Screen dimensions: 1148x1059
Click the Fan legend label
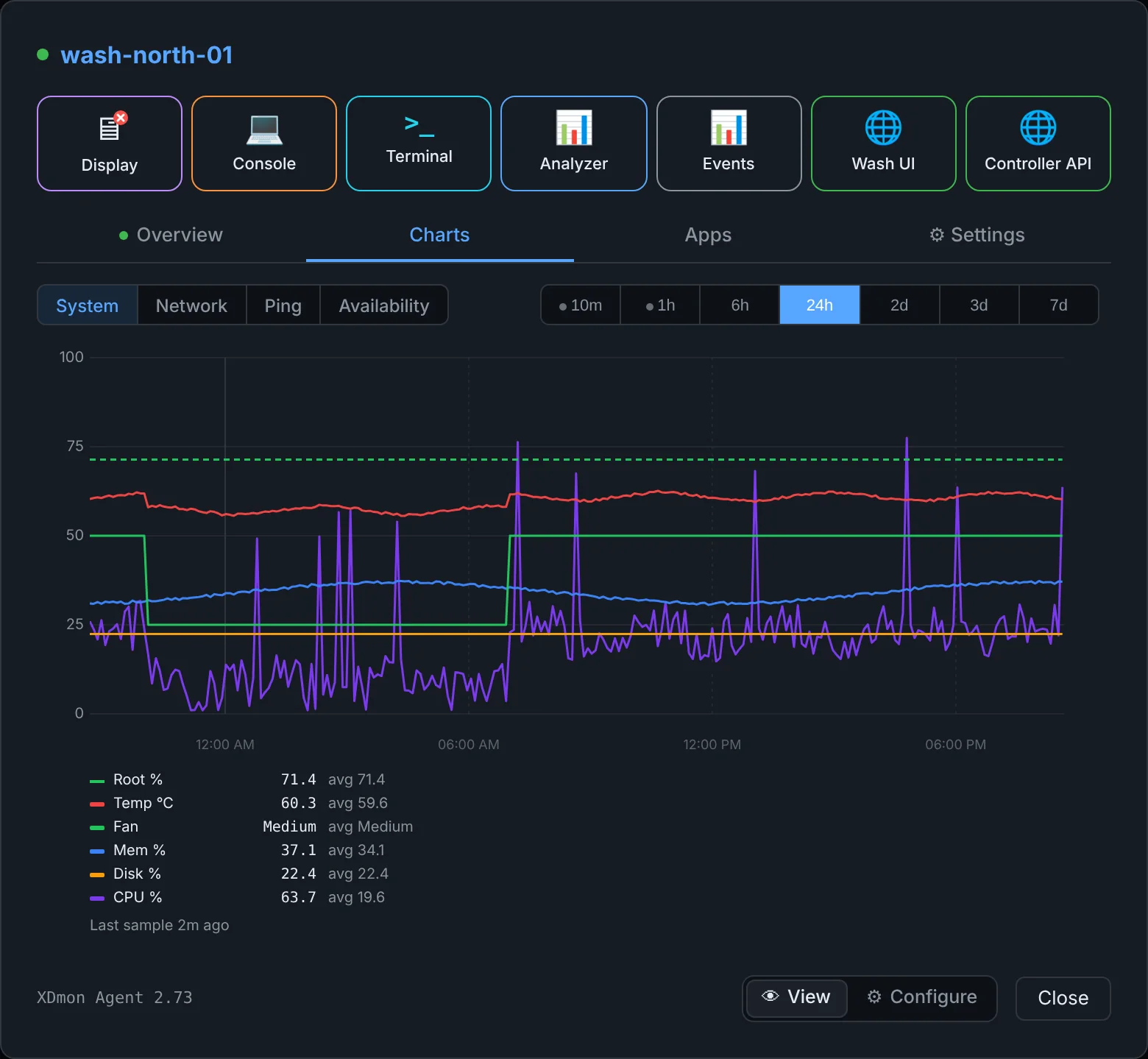[x=126, y=826]
